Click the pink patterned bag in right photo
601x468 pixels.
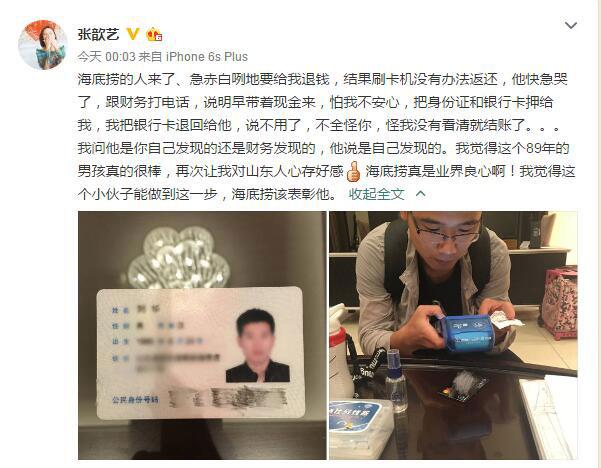pos(559,303)
